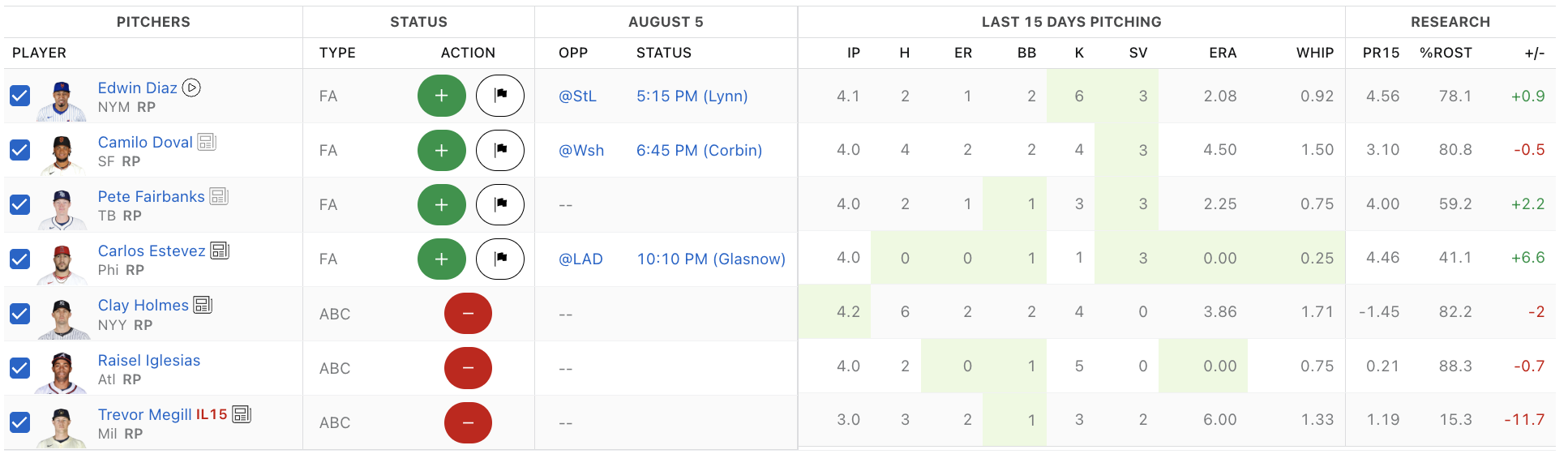Open Carlos Estevez player news icon
Screen dimensions: 1568x454
220,251
